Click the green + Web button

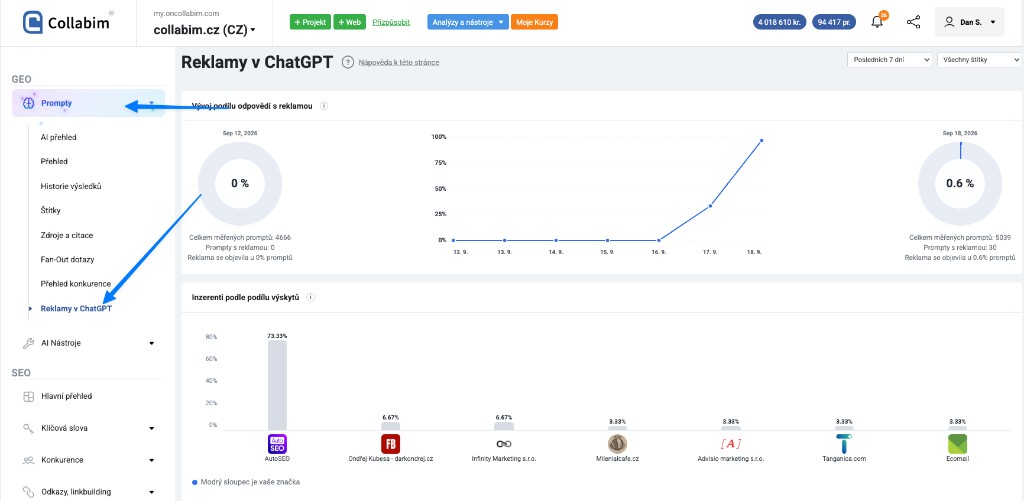(349, 22)
